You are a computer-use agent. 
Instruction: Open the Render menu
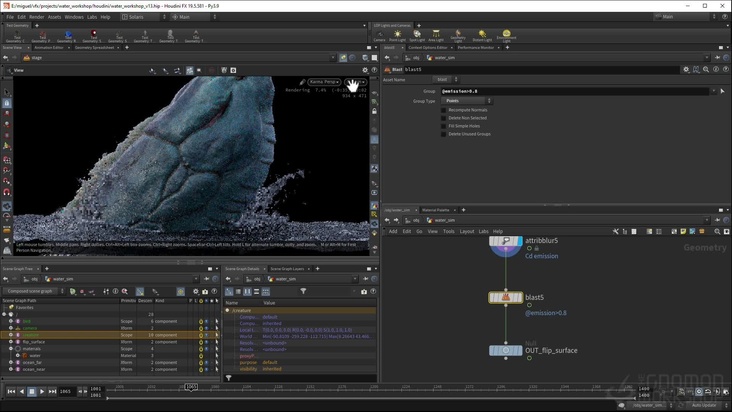pyautogui.click(x=36, y=17)
